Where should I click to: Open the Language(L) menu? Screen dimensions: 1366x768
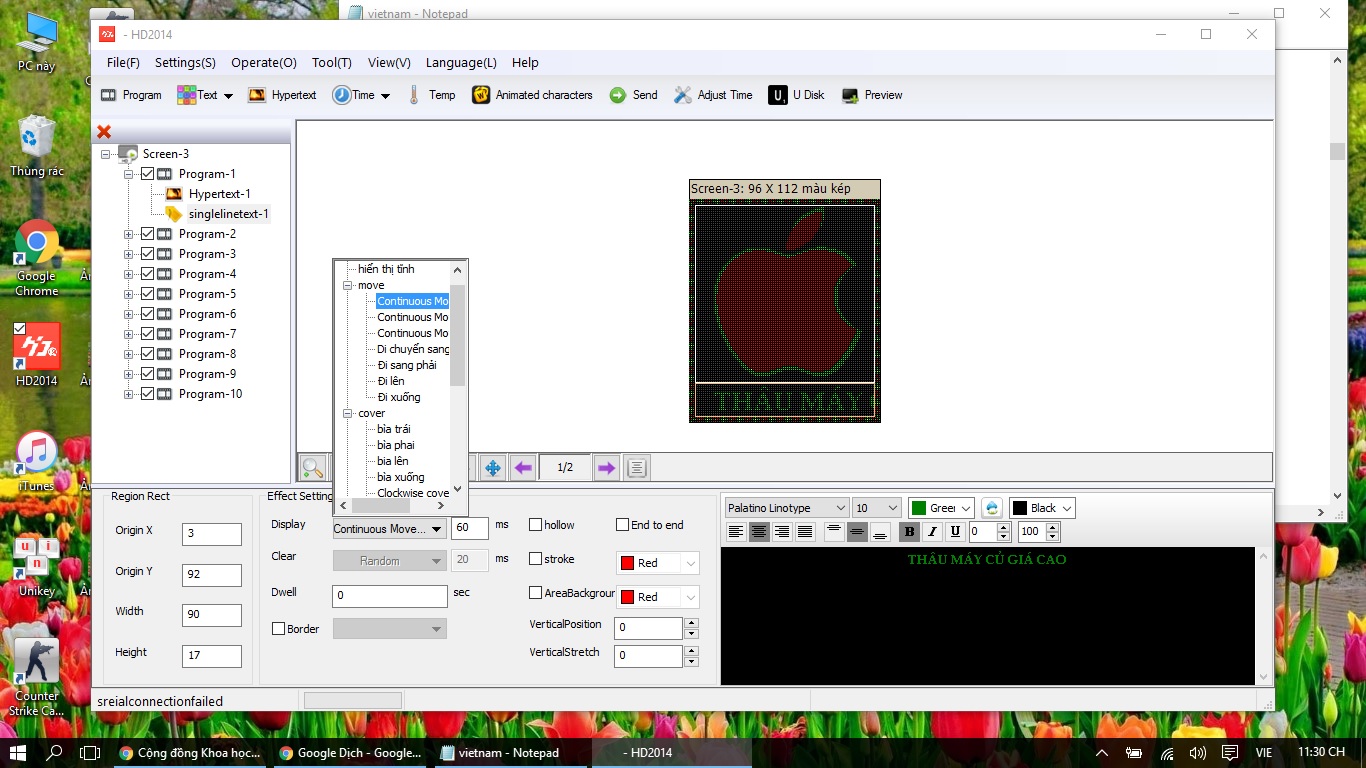point(461,62)
